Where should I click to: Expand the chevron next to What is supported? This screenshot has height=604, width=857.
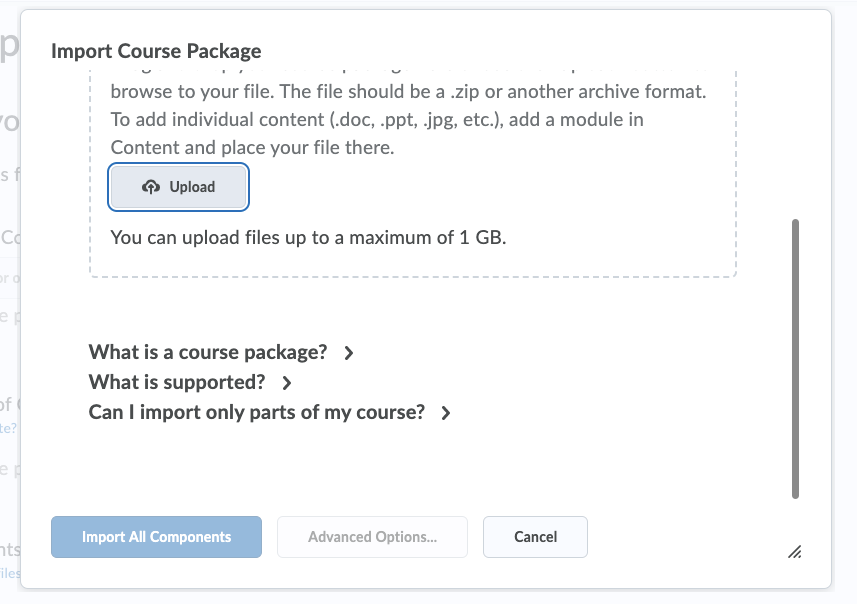287,383
